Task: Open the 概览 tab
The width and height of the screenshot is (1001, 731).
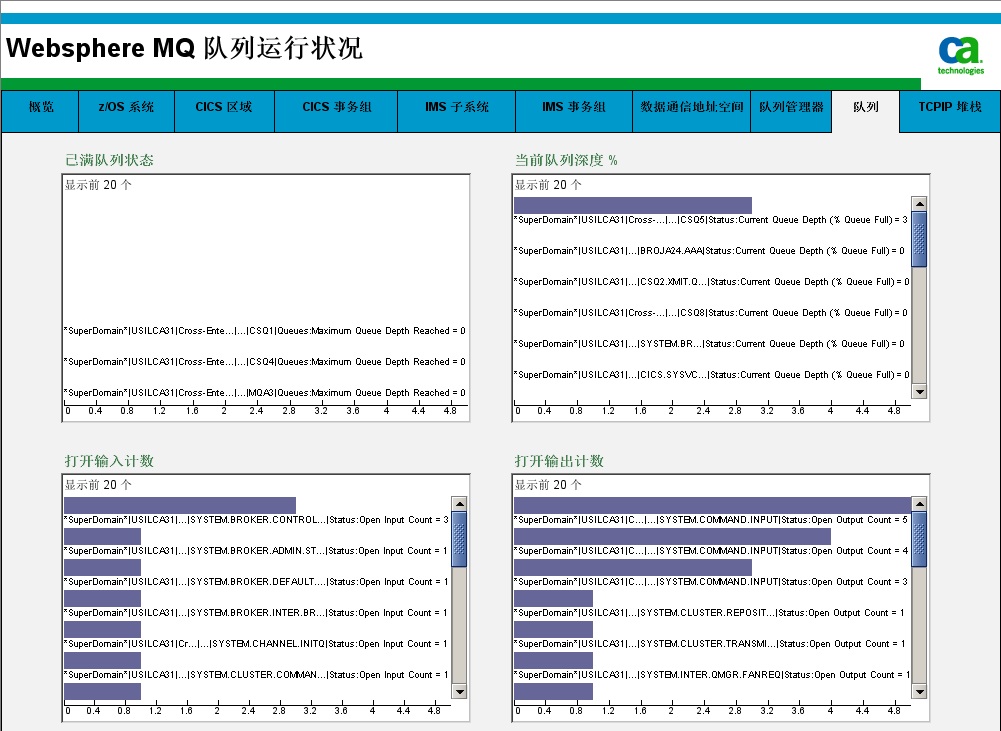Action: (40, 107)
